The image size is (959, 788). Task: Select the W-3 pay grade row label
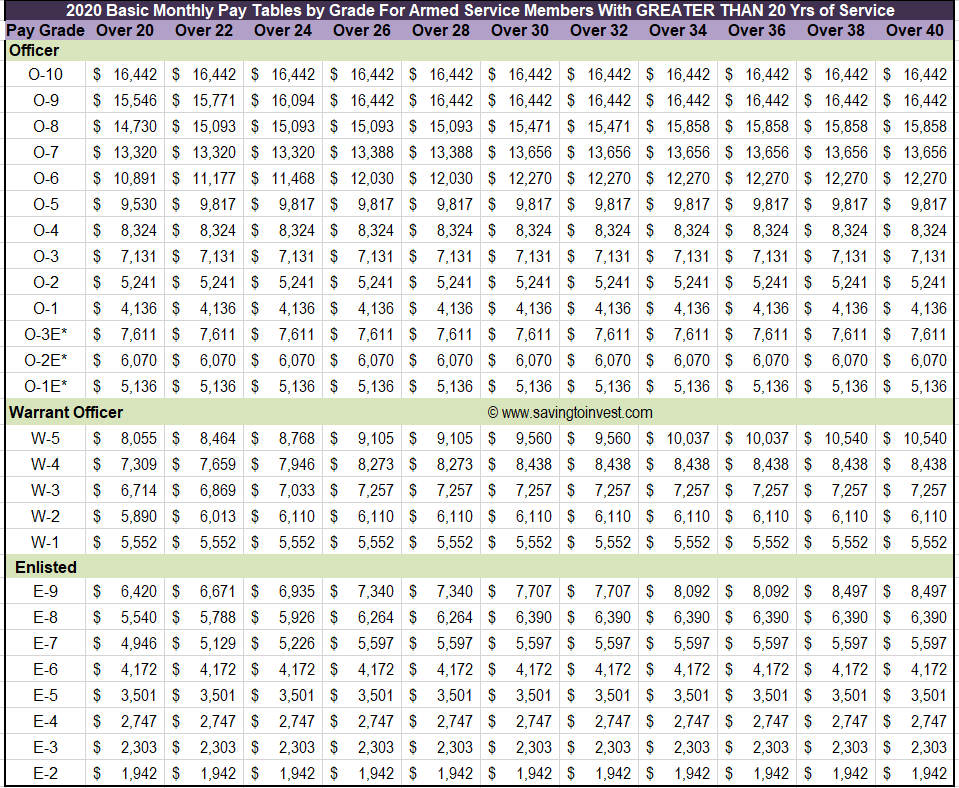pos(45,491)
